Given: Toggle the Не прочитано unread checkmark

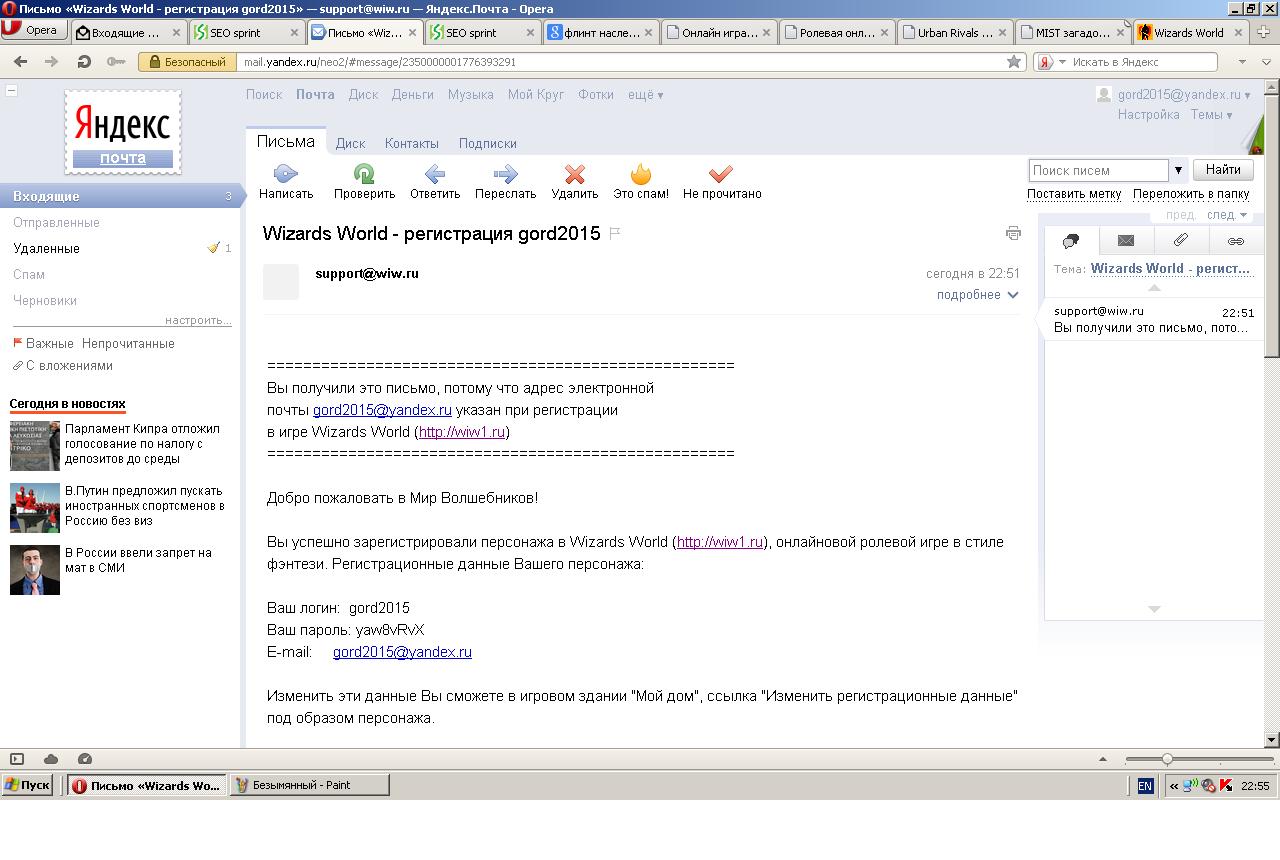Looking at the screenshot, I should pos(721,174).
